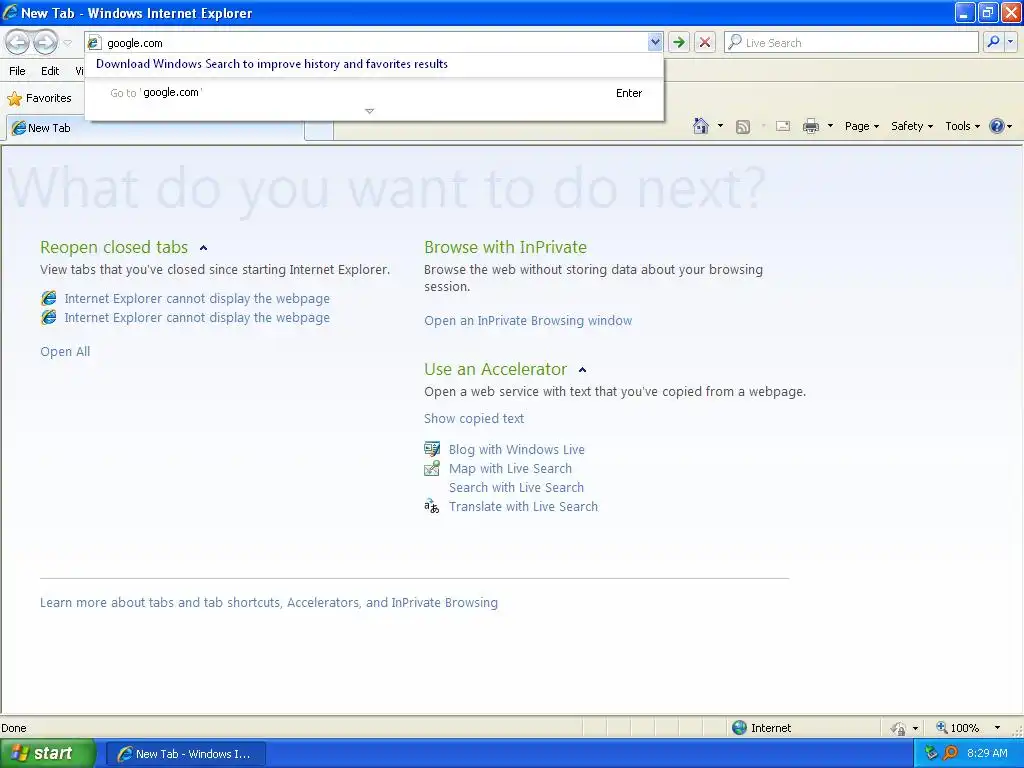
Task: Click the Blog with Windows Live icon
Action: [x=432, y=449]
